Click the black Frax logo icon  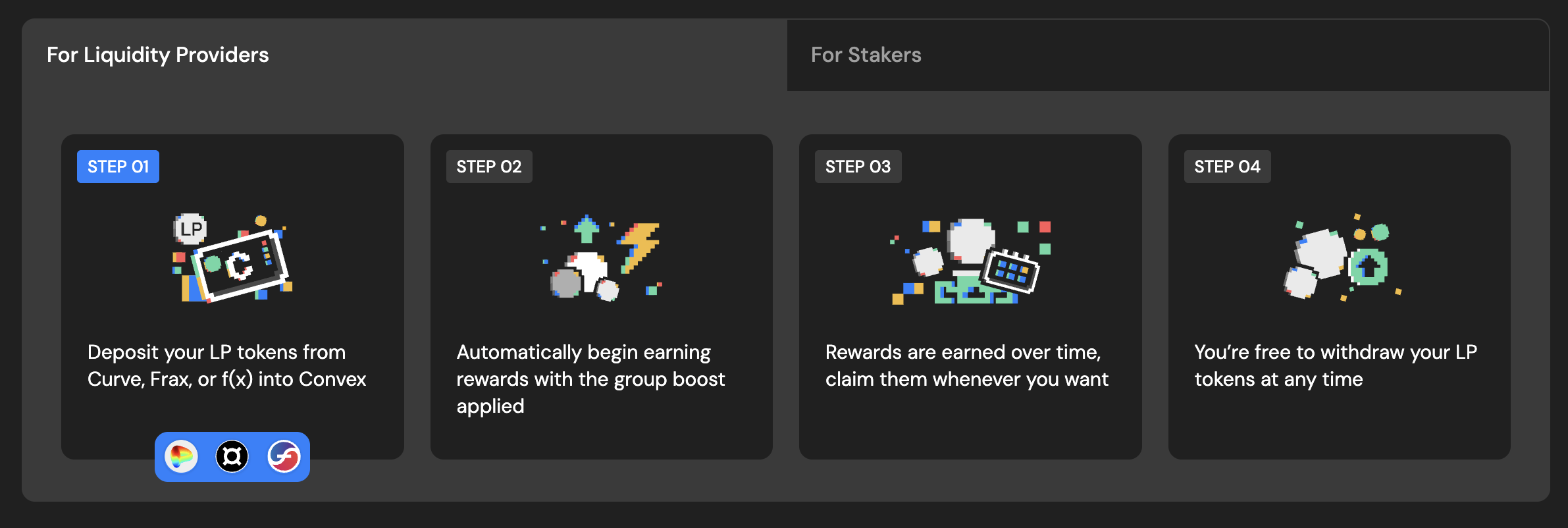pyautogui.click(x=232, y=456)
